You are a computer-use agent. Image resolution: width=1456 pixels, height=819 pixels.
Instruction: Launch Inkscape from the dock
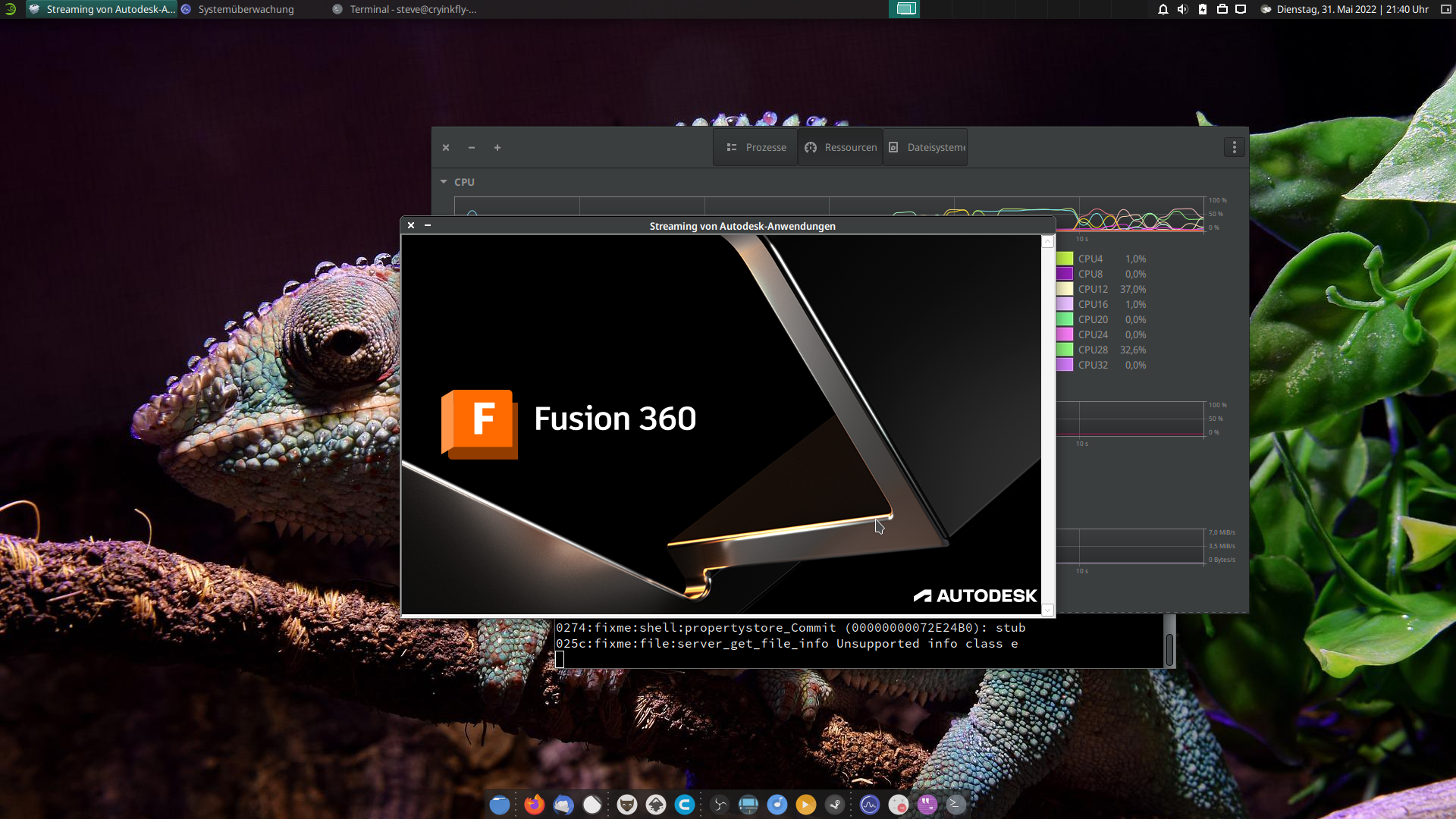pos(655,805)
